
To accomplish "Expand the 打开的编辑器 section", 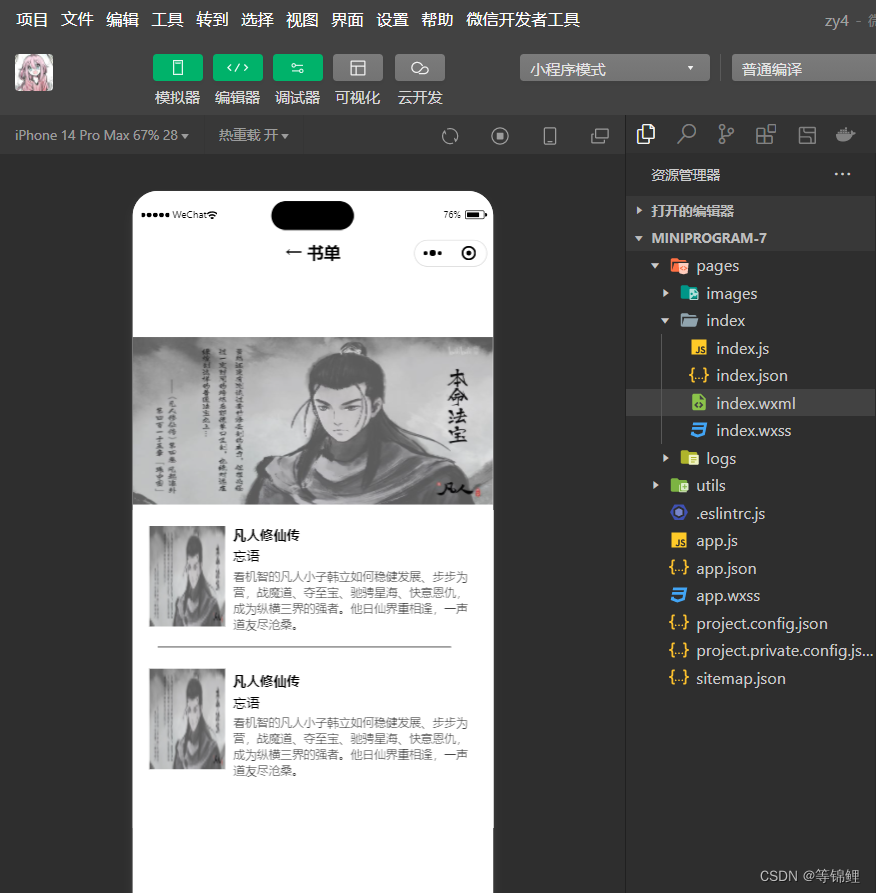I will click(751, 211).
